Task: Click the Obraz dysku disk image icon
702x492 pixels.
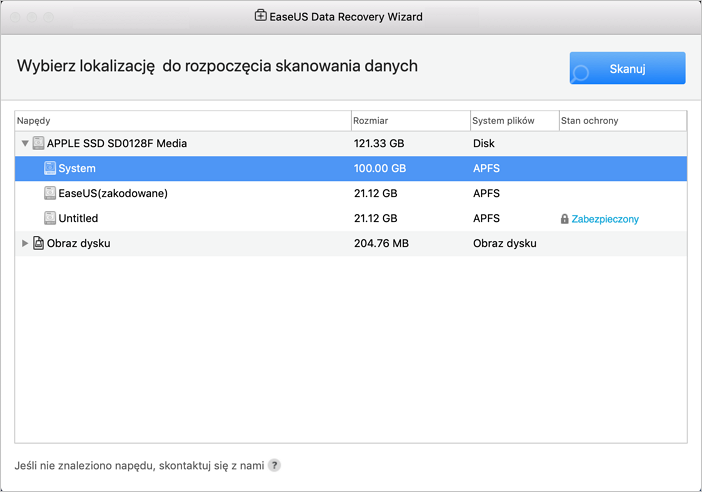Action: [39, 243]
